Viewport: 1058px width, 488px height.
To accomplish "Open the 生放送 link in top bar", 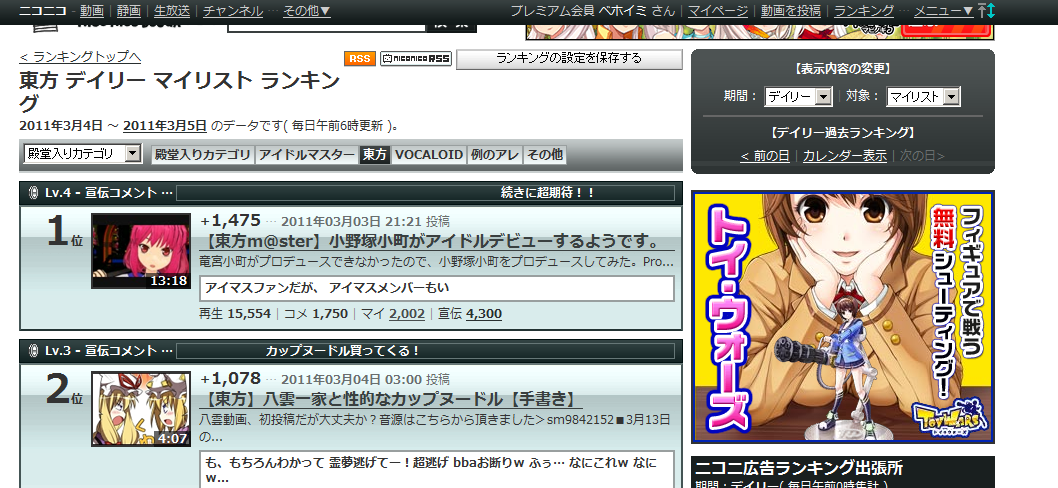I will (172, 11).
